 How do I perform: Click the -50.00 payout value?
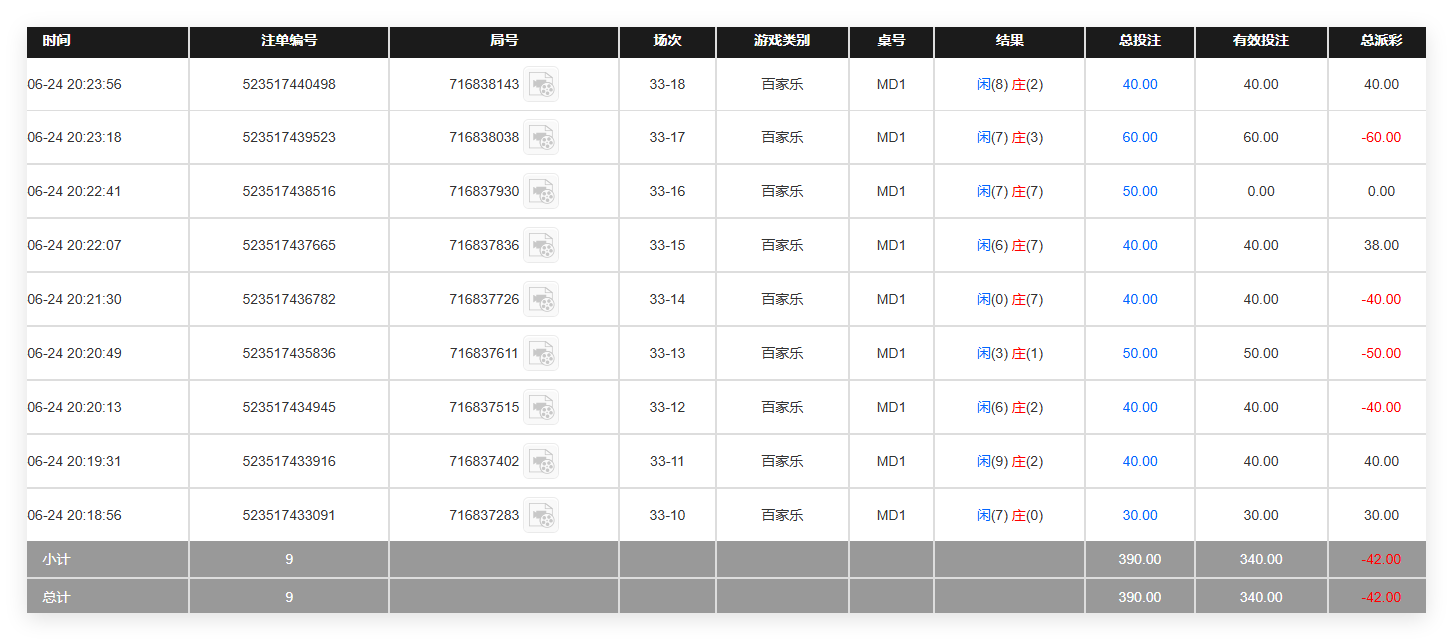point(1381,353)
